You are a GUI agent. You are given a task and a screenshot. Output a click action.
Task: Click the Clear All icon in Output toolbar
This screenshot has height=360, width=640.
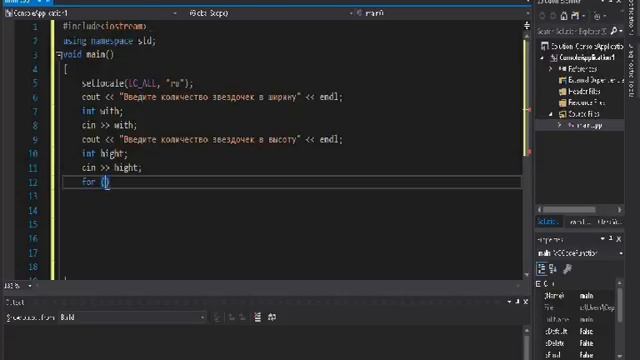click(x=258, y=317)
